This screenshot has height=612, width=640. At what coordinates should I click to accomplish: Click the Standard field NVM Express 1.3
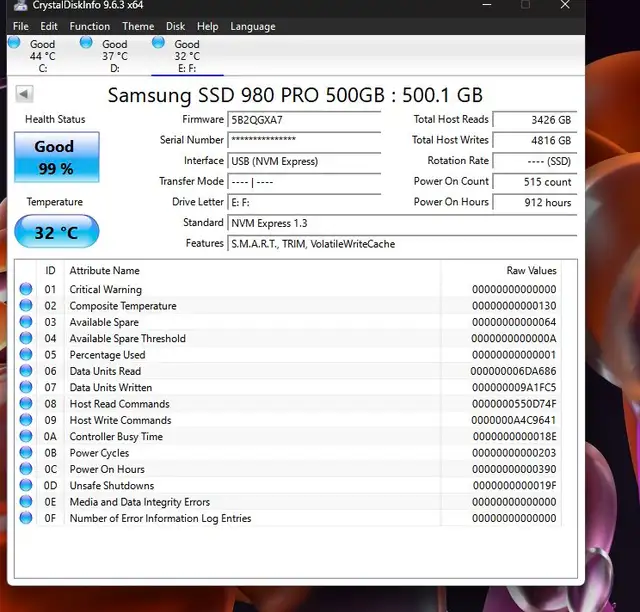[402, 223]
